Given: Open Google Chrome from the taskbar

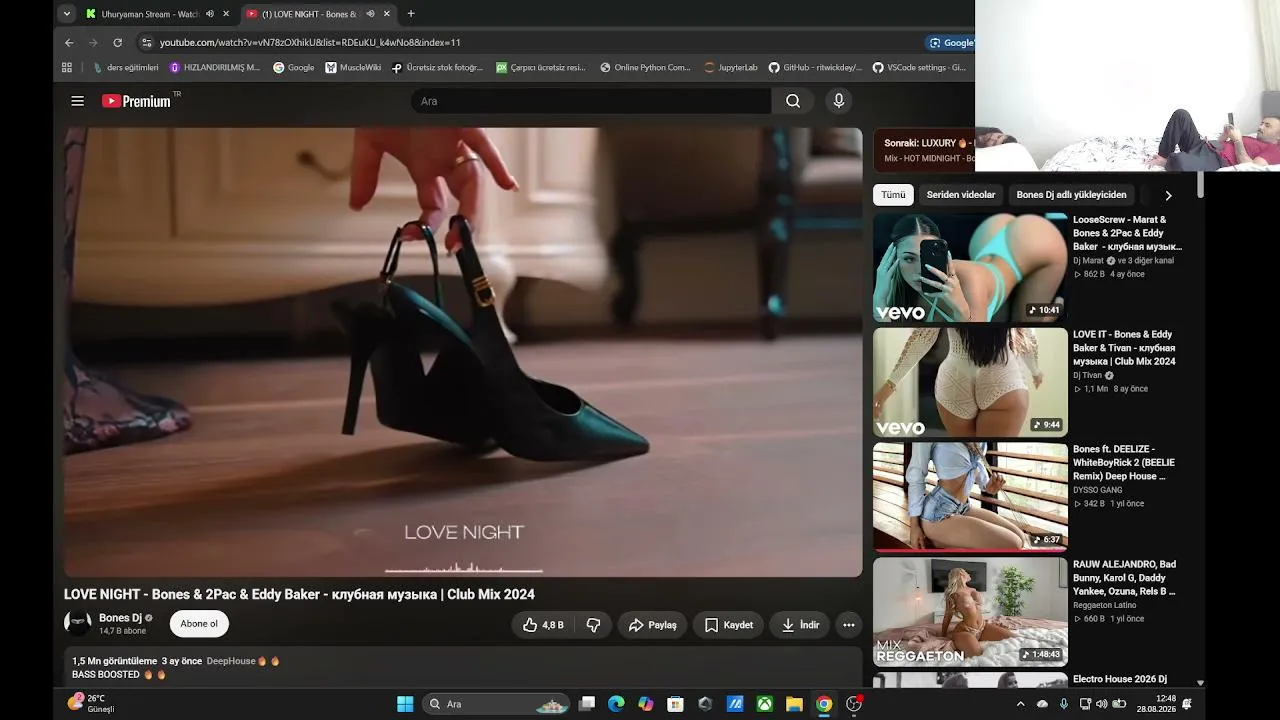Looking at the screenshot, I should 824,704.
